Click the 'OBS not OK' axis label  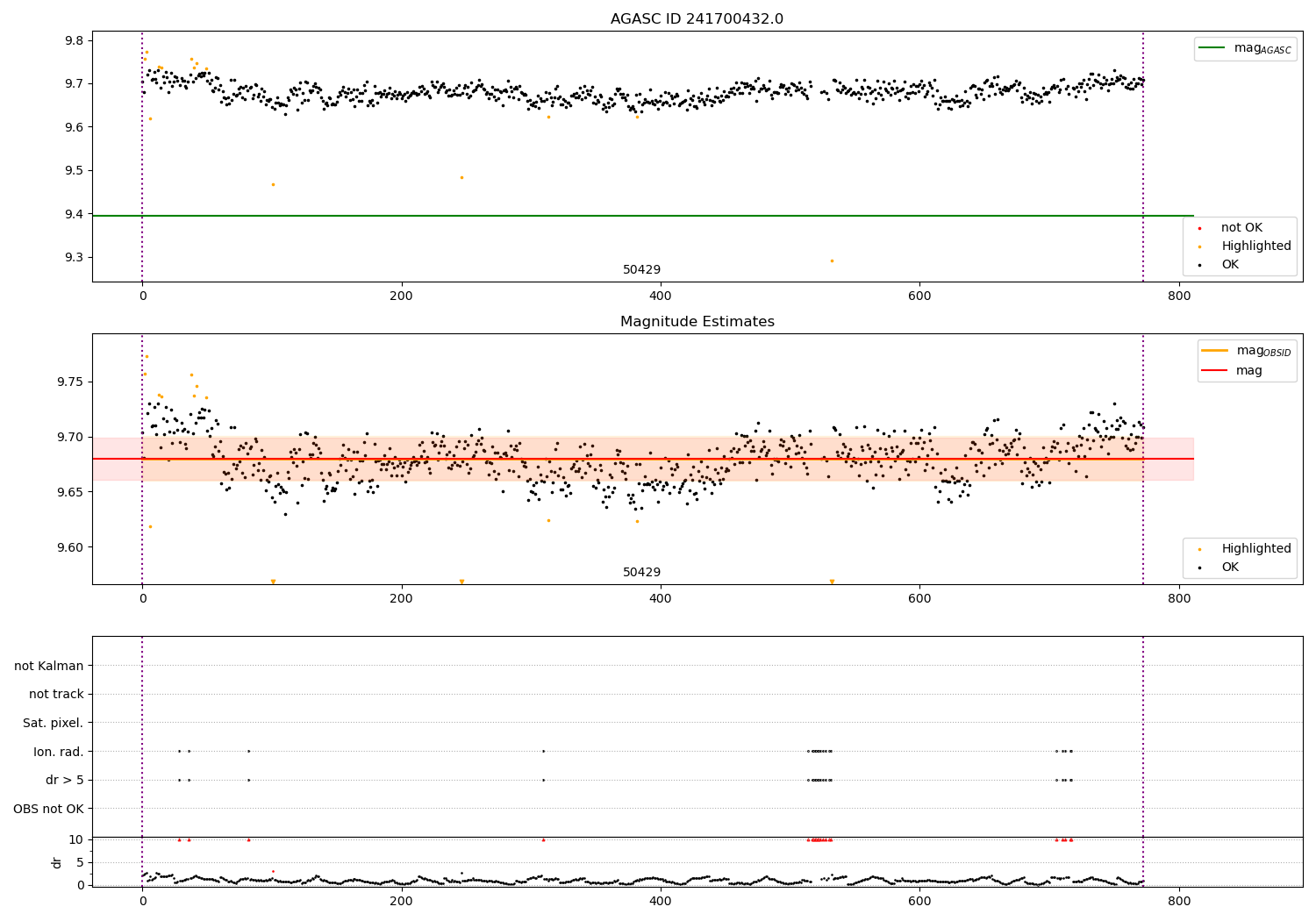click(x=48, y=809)
